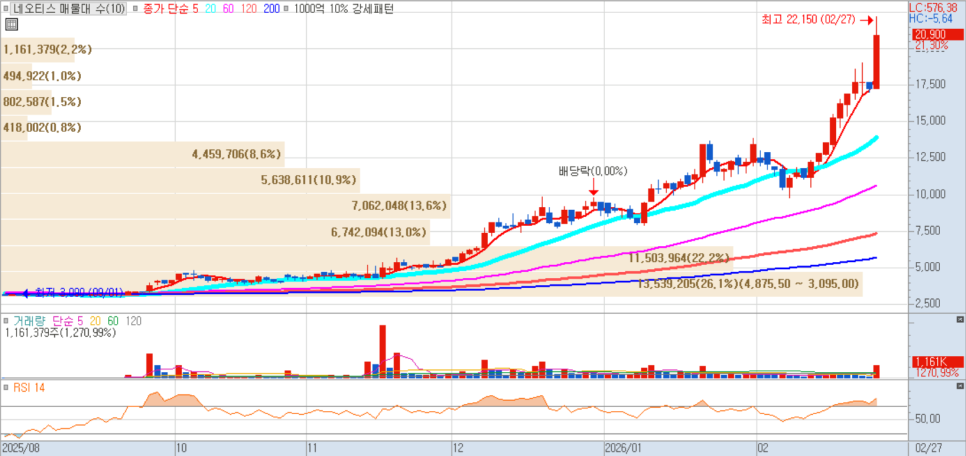This screenshot has width=966, height=456.
Task: Click the 21,30% change rate label
Action: tap(930, 46)
